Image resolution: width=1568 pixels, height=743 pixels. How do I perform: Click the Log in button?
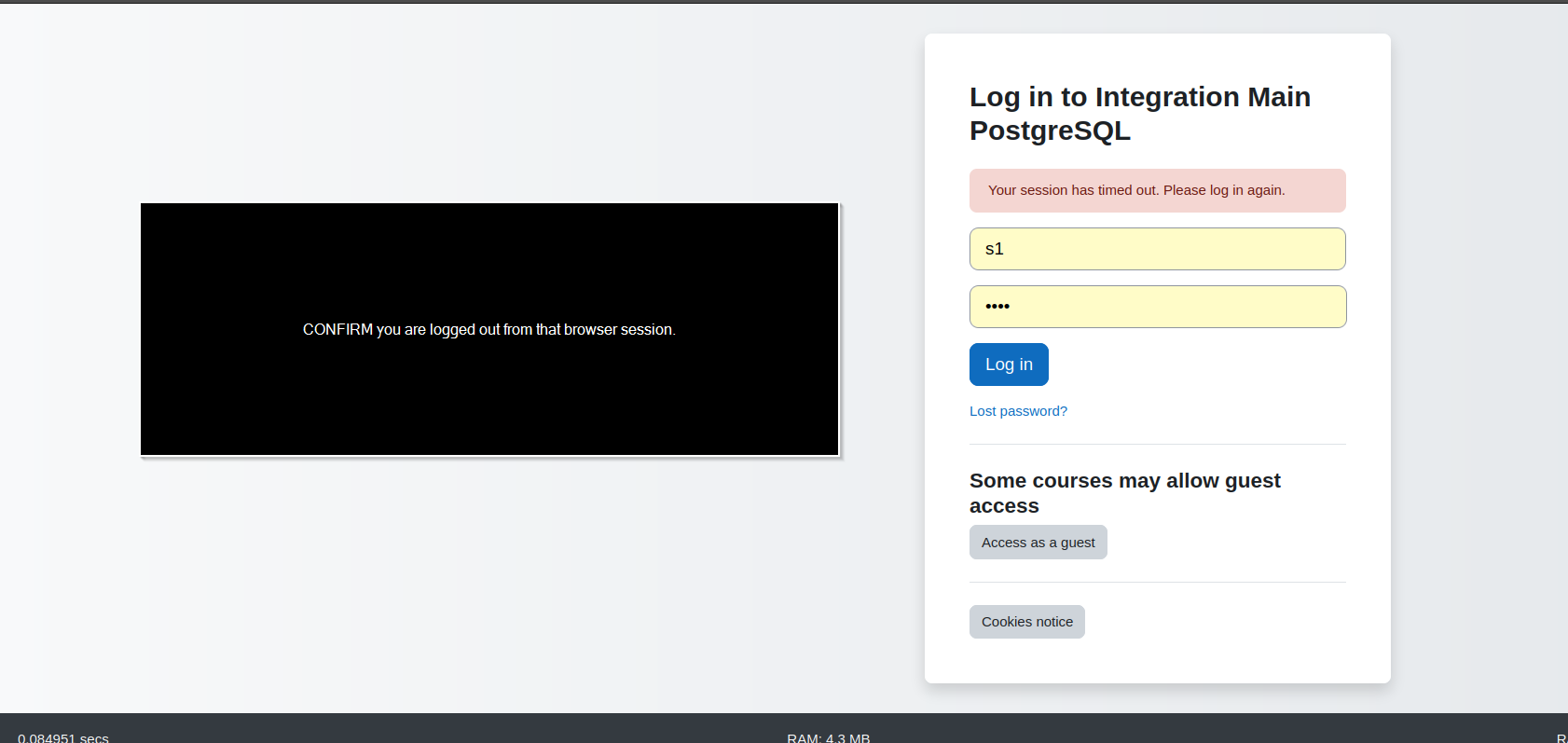click(x=1009, y=365)
